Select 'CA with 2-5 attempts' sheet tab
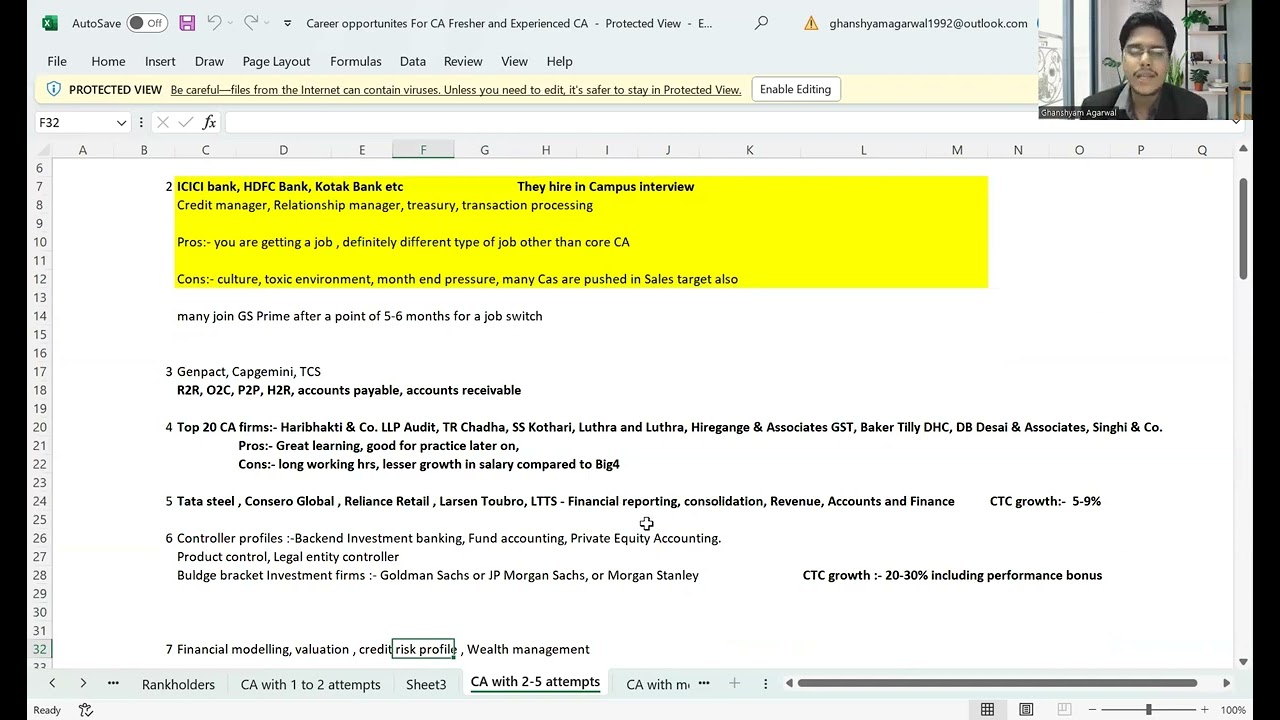Image resolution: width=1280 pixels, height=720 pixels. point(535,682)
